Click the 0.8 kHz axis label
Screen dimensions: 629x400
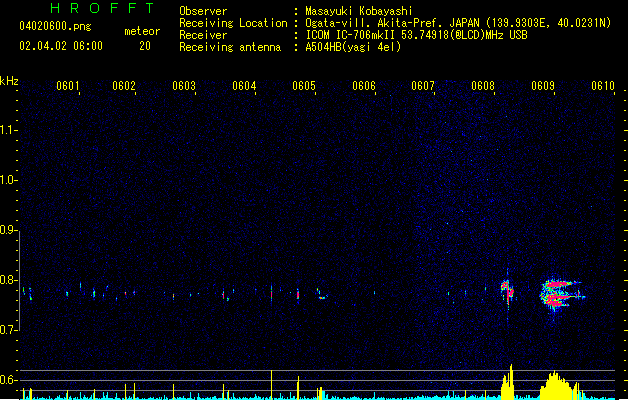pyautogui.click(x=8, y=280)
